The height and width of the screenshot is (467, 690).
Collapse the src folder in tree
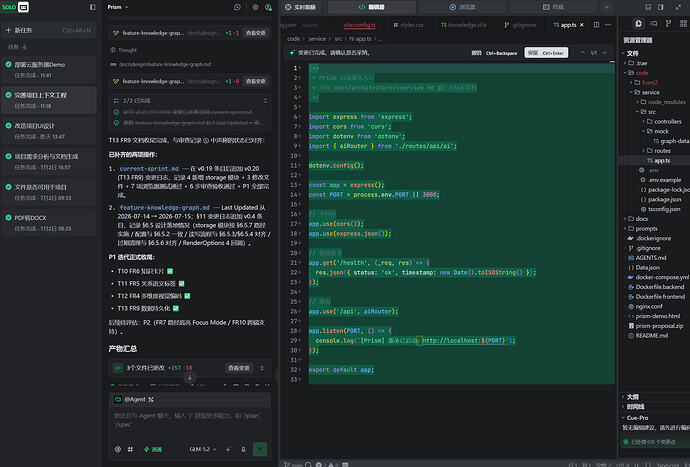coord(647,112)
